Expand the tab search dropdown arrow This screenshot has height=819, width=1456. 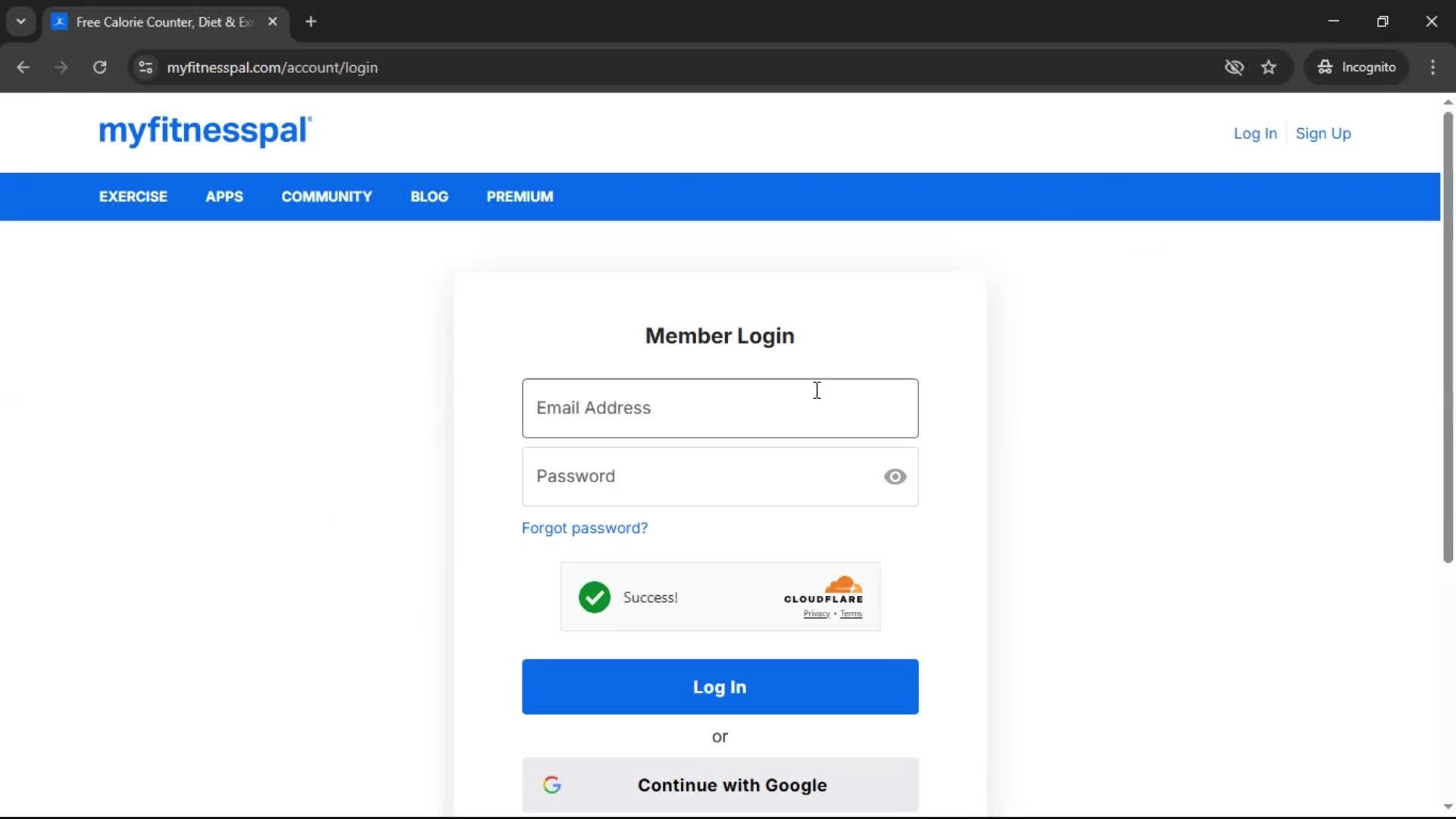pyautogui.click(x=21, y=22)
